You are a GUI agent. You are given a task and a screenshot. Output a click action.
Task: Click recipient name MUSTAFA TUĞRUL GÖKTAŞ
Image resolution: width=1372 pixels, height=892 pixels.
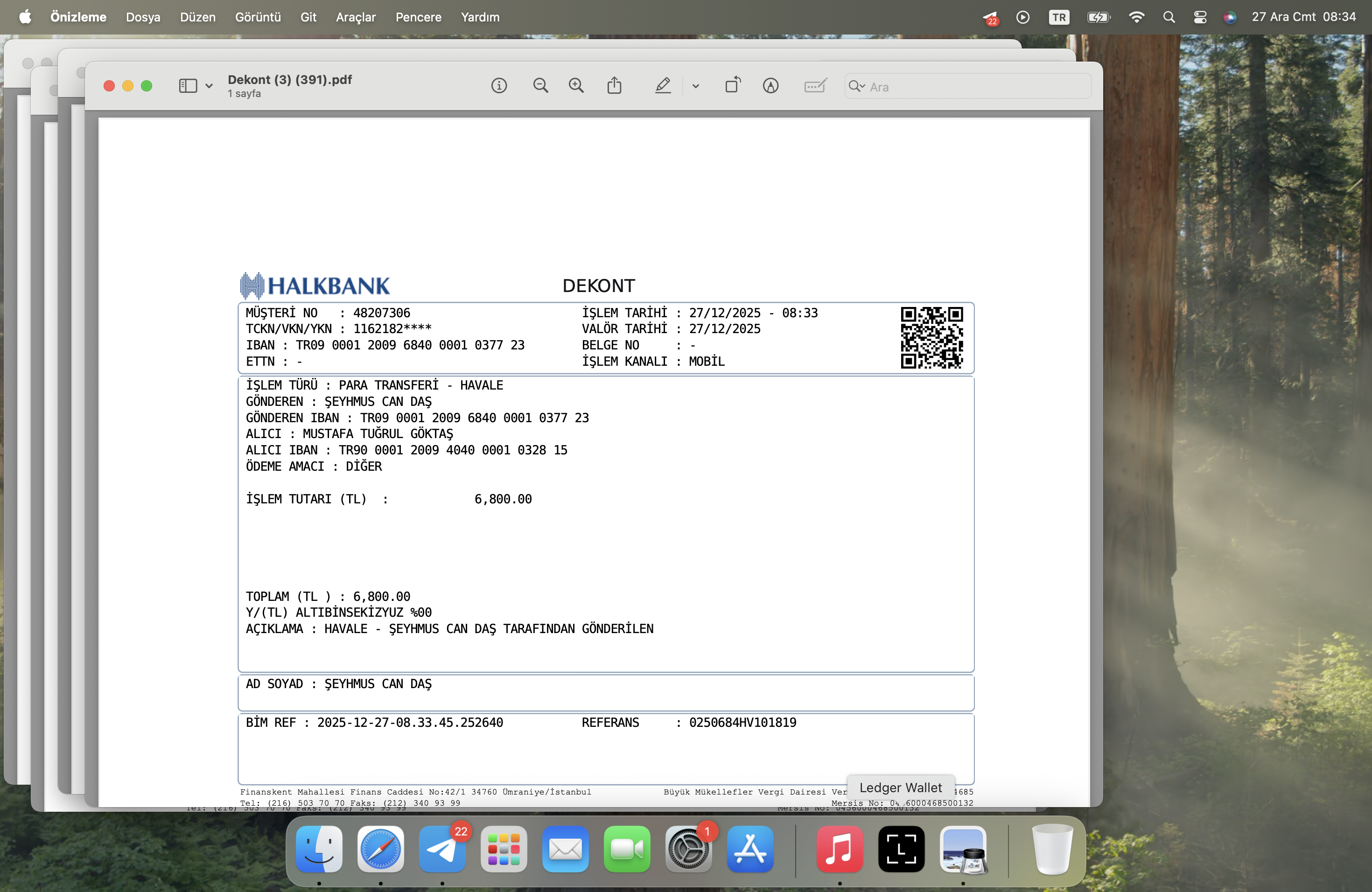(x=378, y=434)
